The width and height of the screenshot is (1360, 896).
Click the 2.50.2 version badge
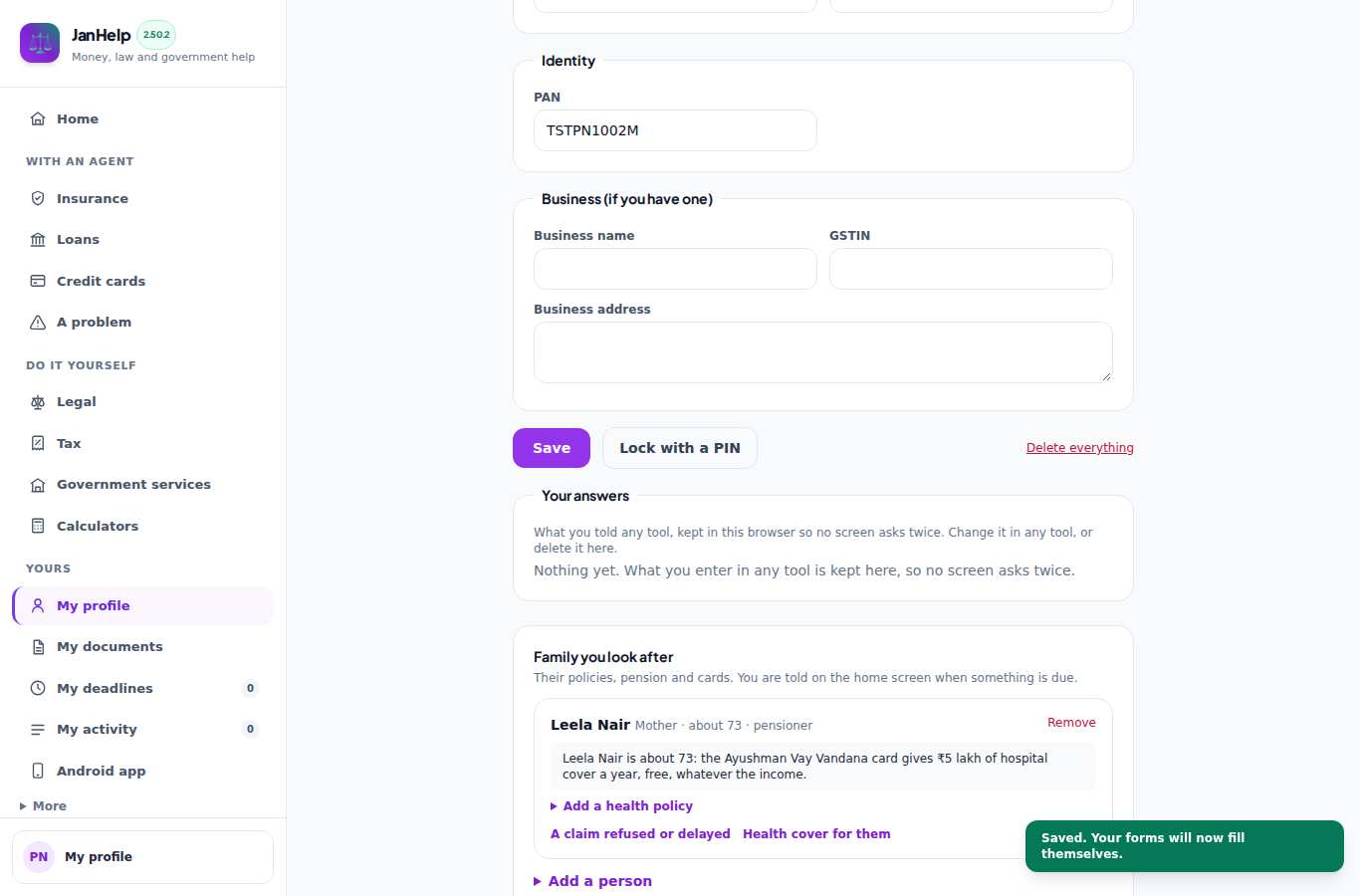pos(156,35)
